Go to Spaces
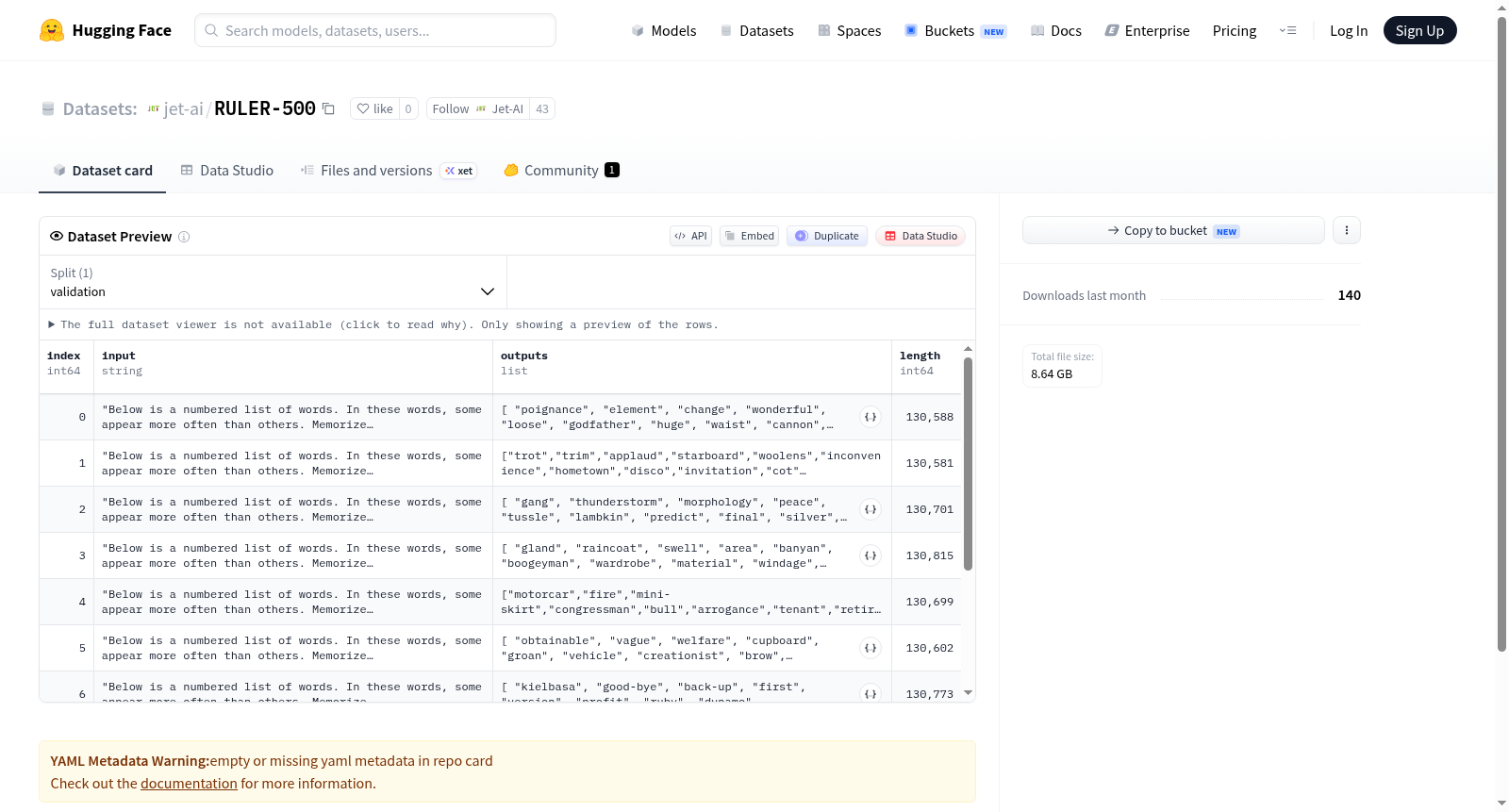1509x812 pixels. (850, 30)
